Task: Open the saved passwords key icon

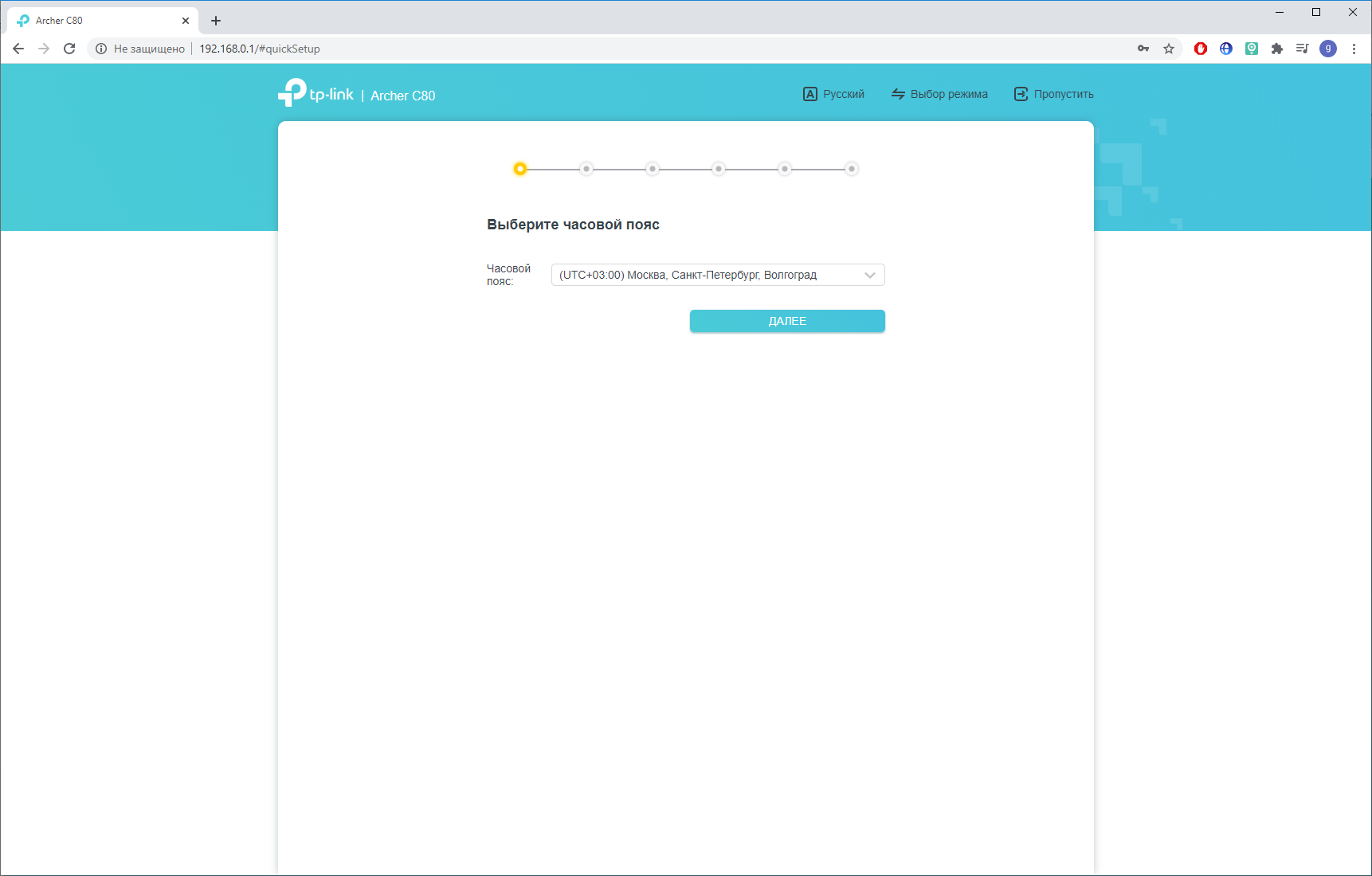Action: (1143, 49)
